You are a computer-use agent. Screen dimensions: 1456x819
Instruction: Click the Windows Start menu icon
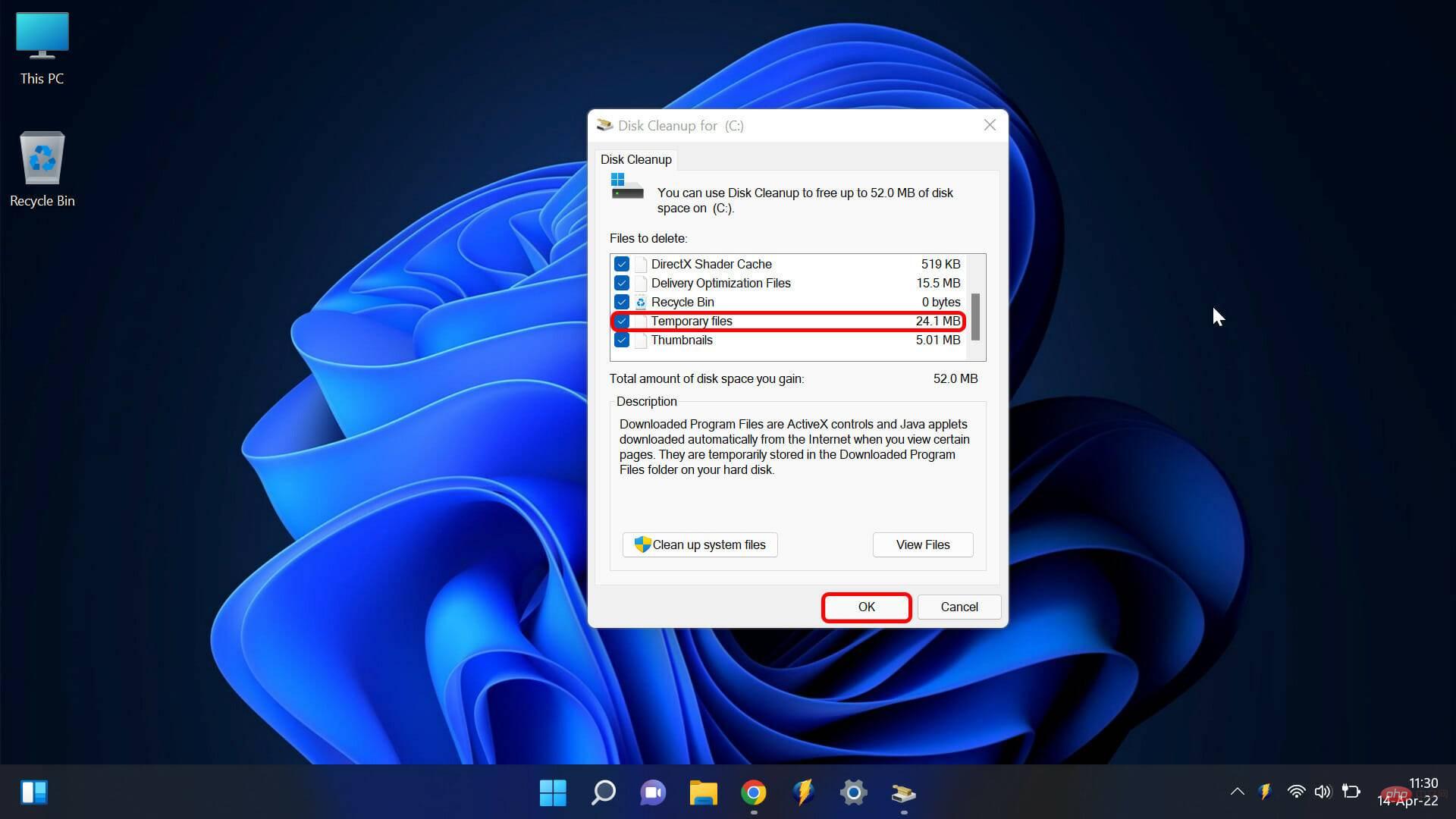point(553,793)
